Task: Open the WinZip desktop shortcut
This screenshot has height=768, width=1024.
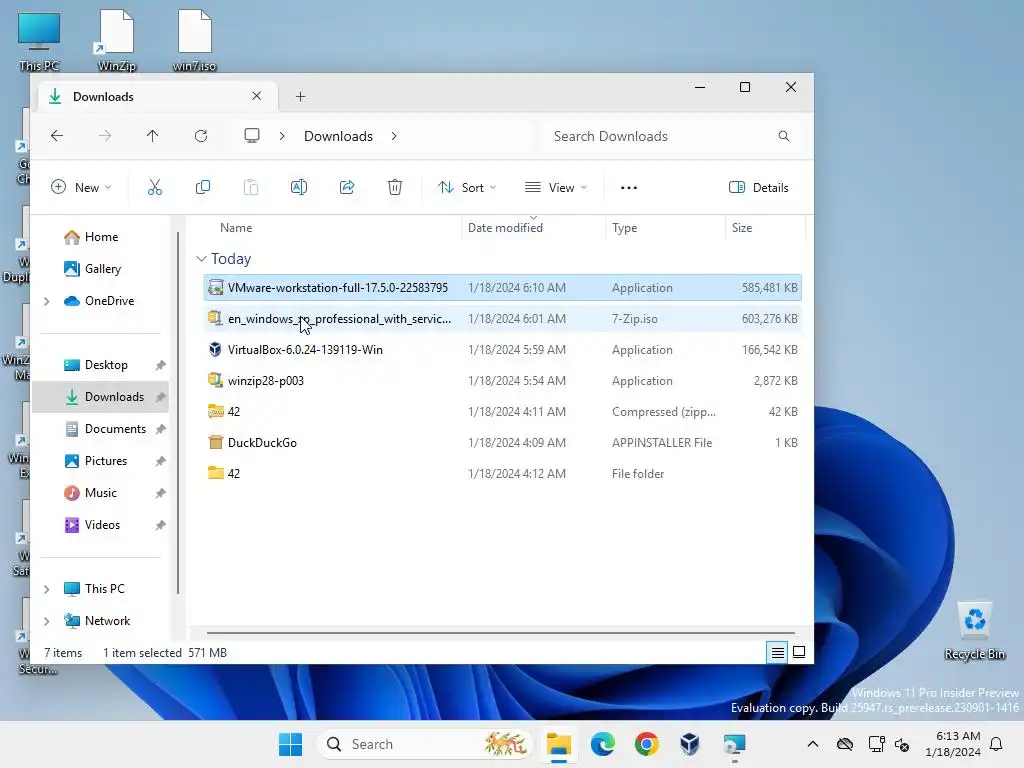Action: 116,40
